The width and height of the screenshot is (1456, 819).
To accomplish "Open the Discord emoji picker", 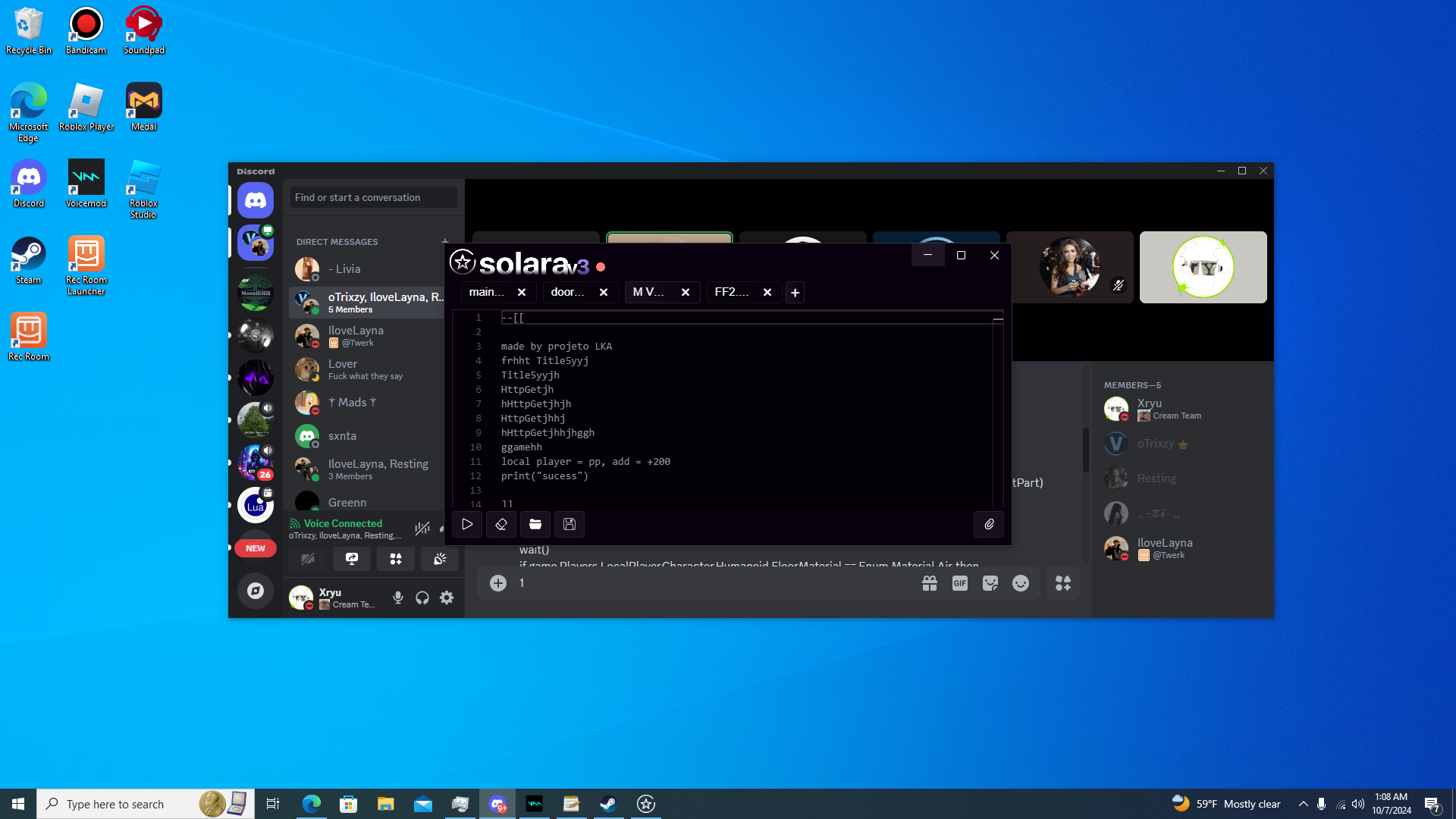I will (1021, 583).
